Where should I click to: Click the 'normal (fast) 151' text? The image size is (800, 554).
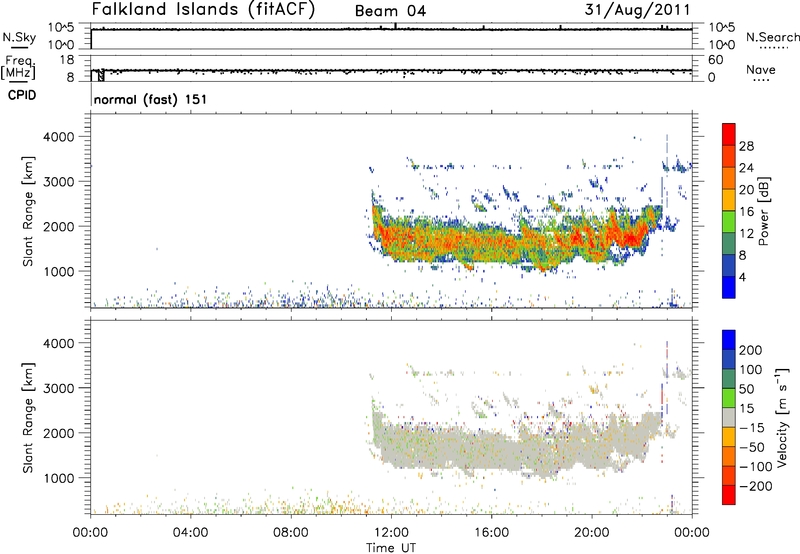click(151, 99)
